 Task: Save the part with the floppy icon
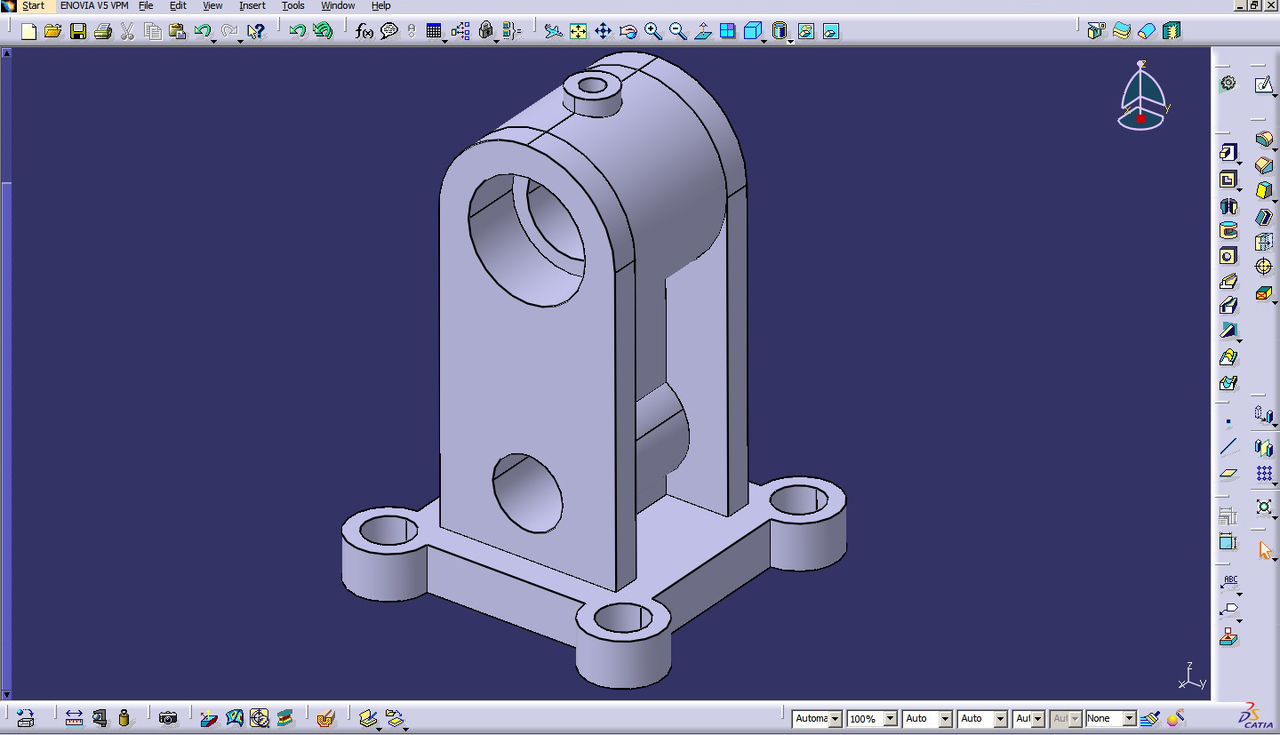tap(78, 31)
